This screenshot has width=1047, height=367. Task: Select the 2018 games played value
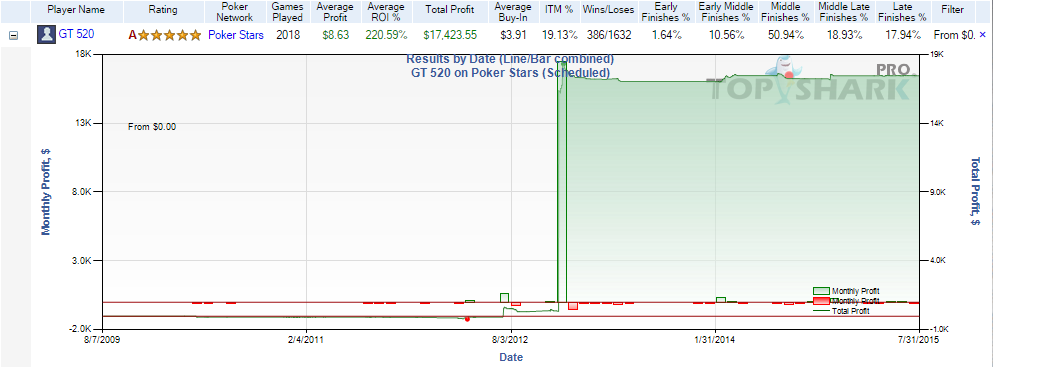pyautogui.click(x=288, y=35)
